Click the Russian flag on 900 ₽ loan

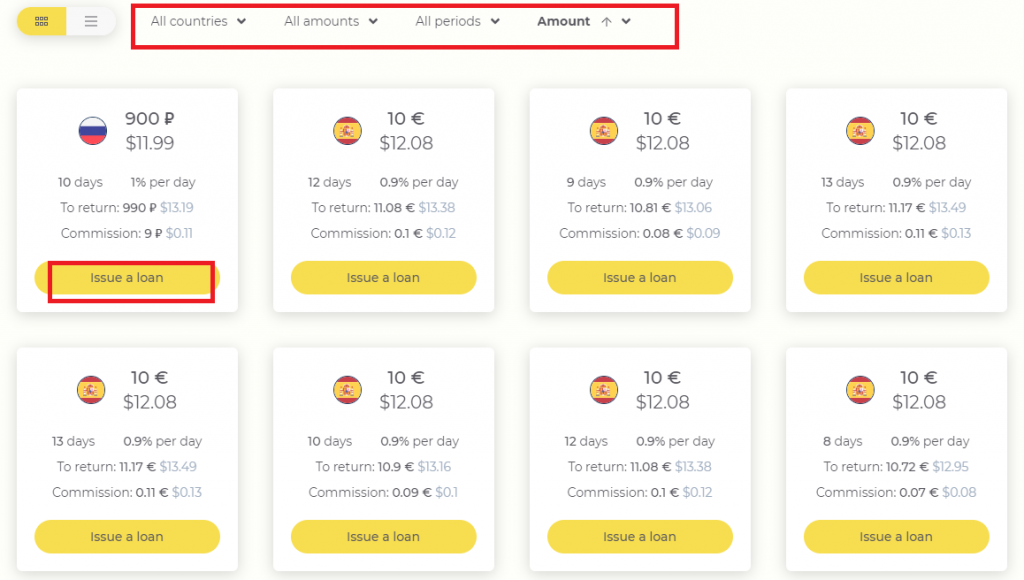[93, 130]
